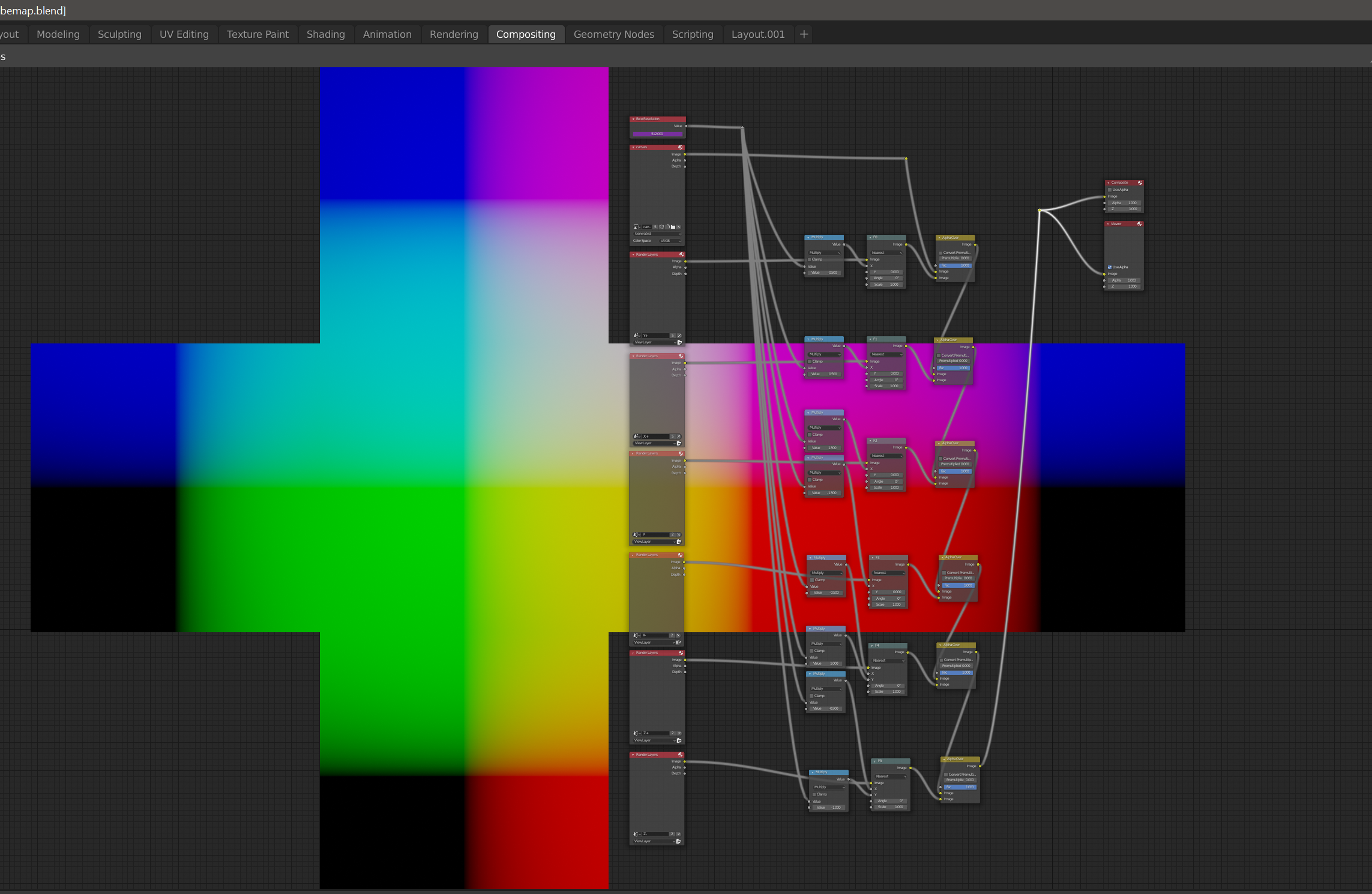Image resolution: width=1372 pixels, height=894 pixels.
Task: Click the Y+ layer name input field
Action: click(654, 335)
